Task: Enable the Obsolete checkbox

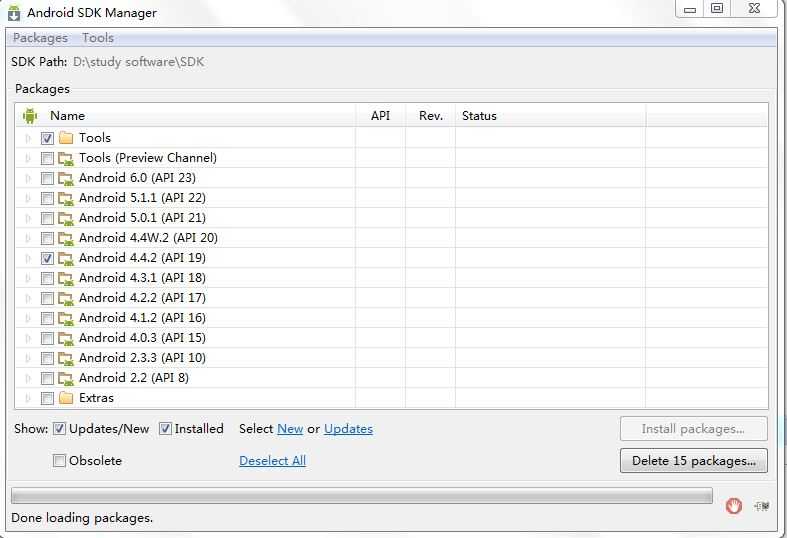Action: click(59, 461)
